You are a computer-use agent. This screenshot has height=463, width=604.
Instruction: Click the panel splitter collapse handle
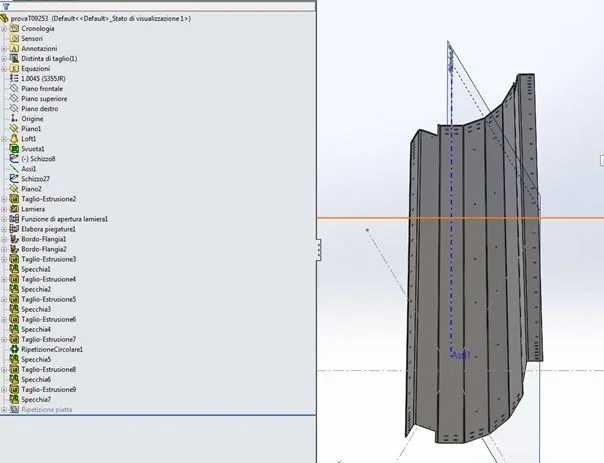[319, 249]
